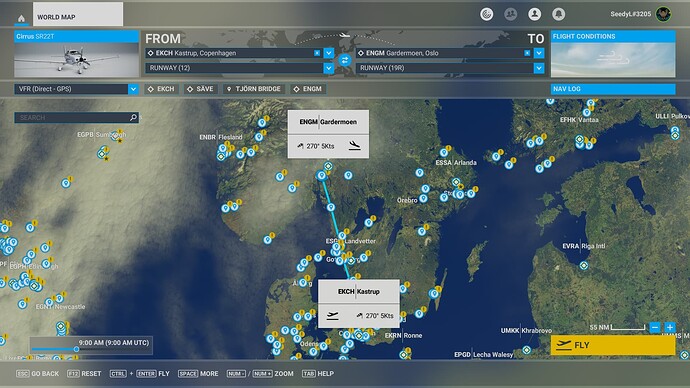The width and height of the screenshot is (690, 388).
Task: Click the takeoff icon in Kastrup tooltip
Action: [332, 315]
